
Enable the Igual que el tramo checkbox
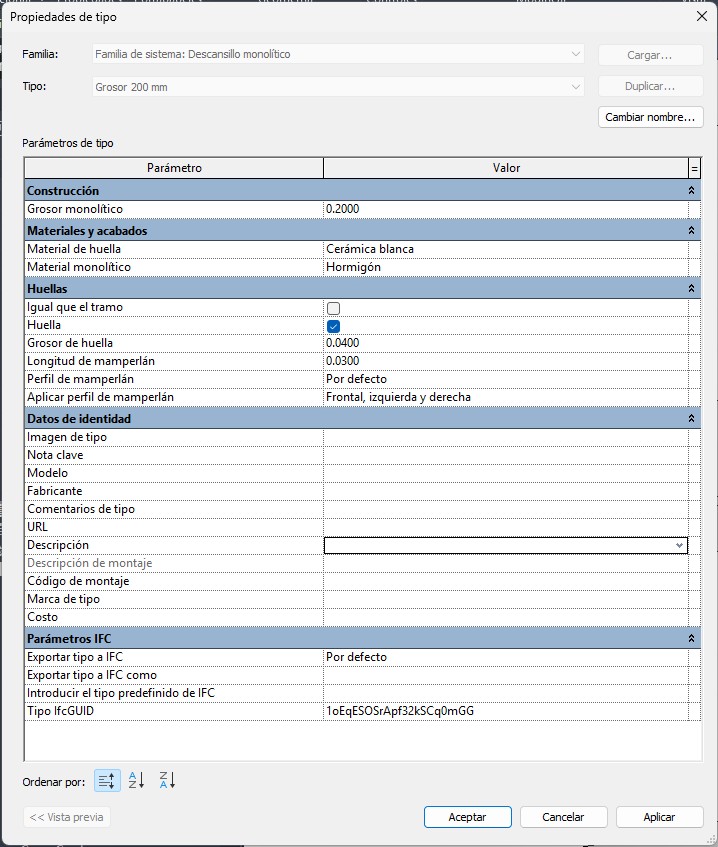(x=334, y=308)
